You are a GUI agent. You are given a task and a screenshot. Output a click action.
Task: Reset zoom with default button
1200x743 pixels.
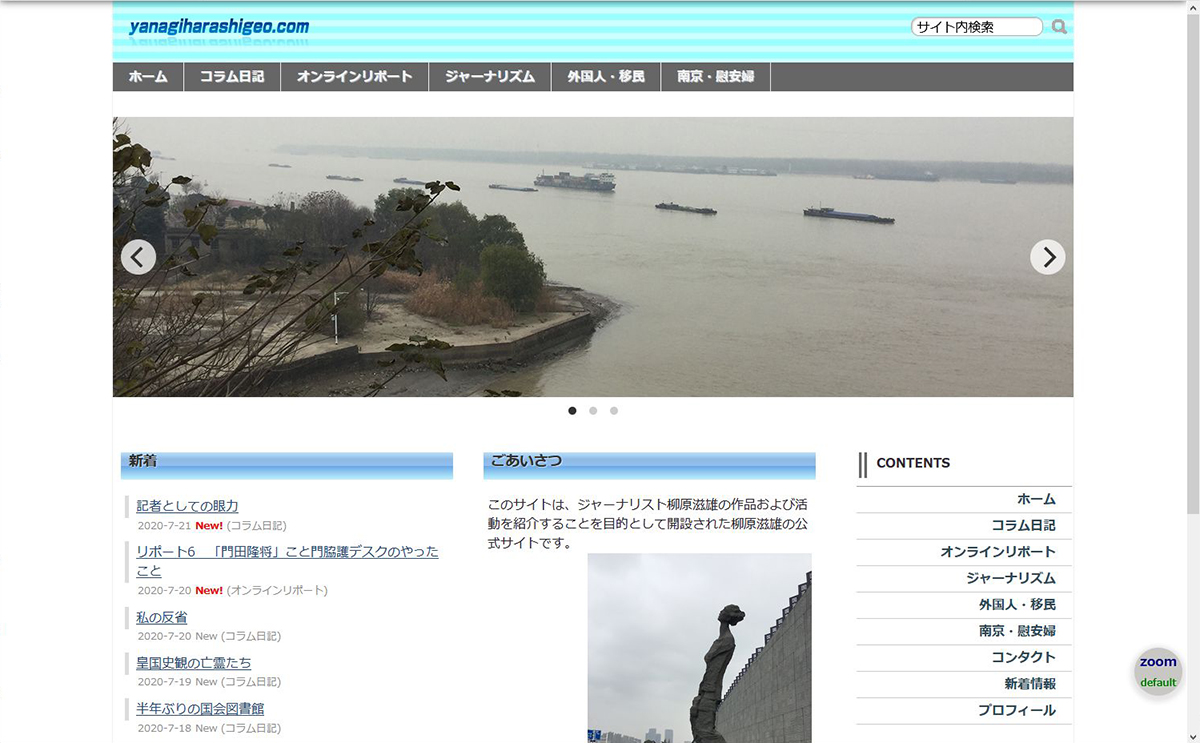pyautogui.click(x=1158, y=683)
